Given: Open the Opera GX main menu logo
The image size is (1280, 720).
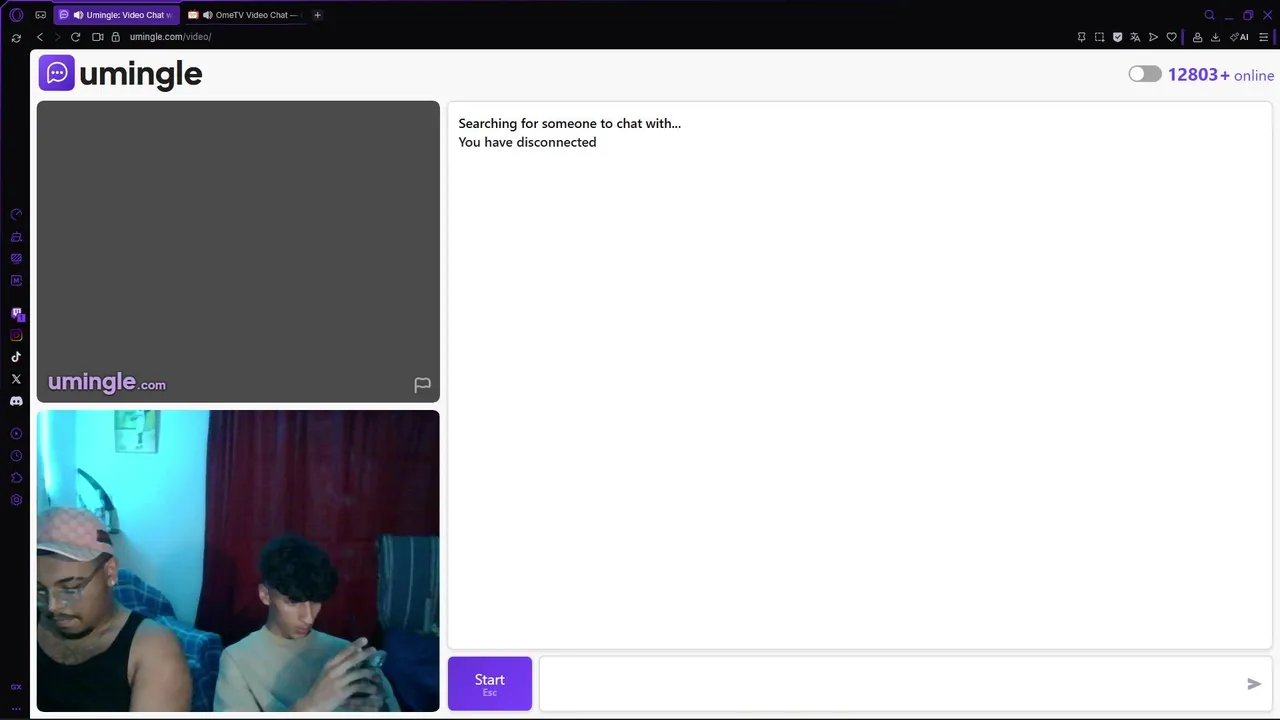Looking at the screenshot, I should [16, 15].
